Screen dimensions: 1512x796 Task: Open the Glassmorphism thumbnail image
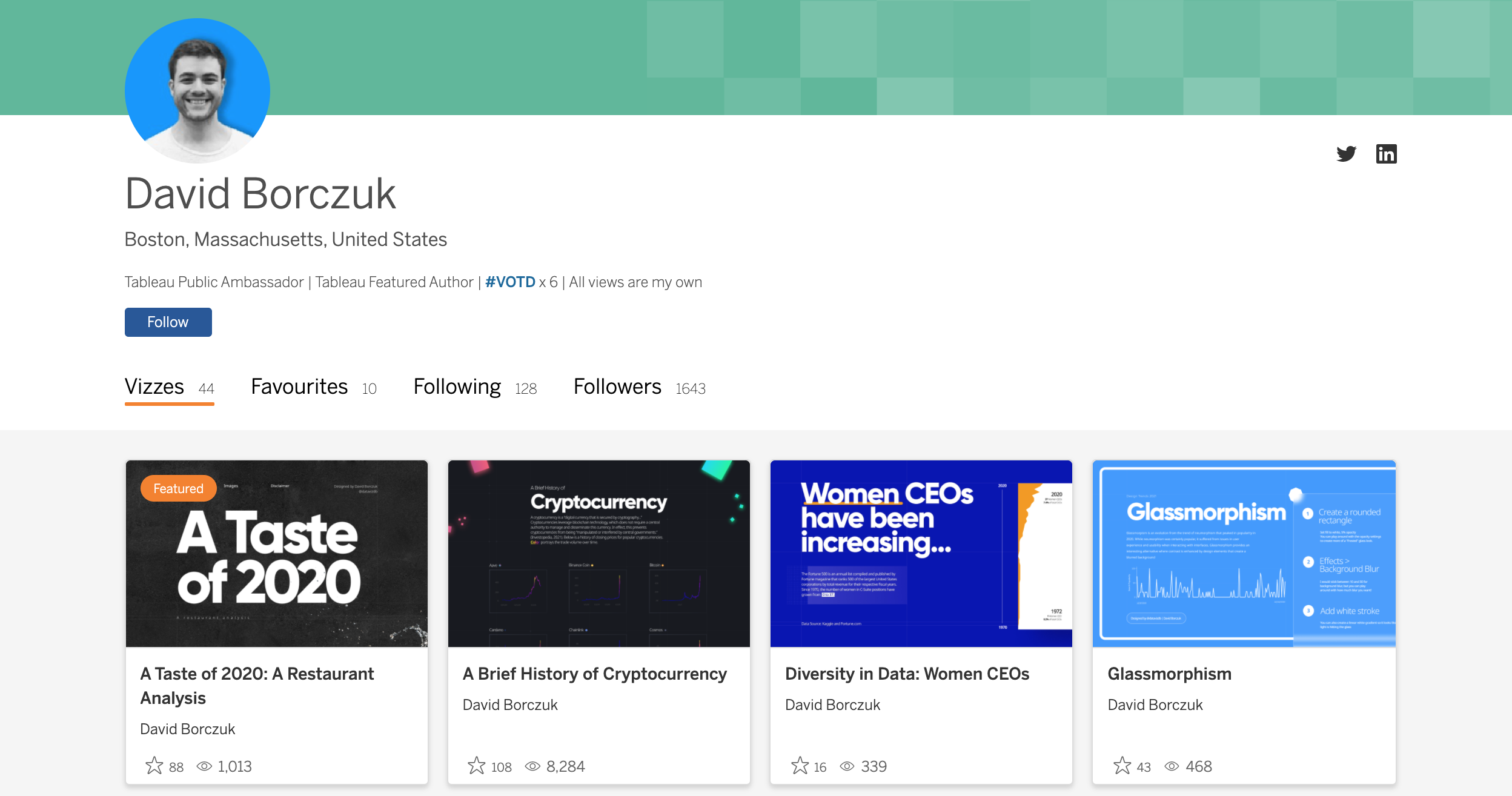[1244, 554]
